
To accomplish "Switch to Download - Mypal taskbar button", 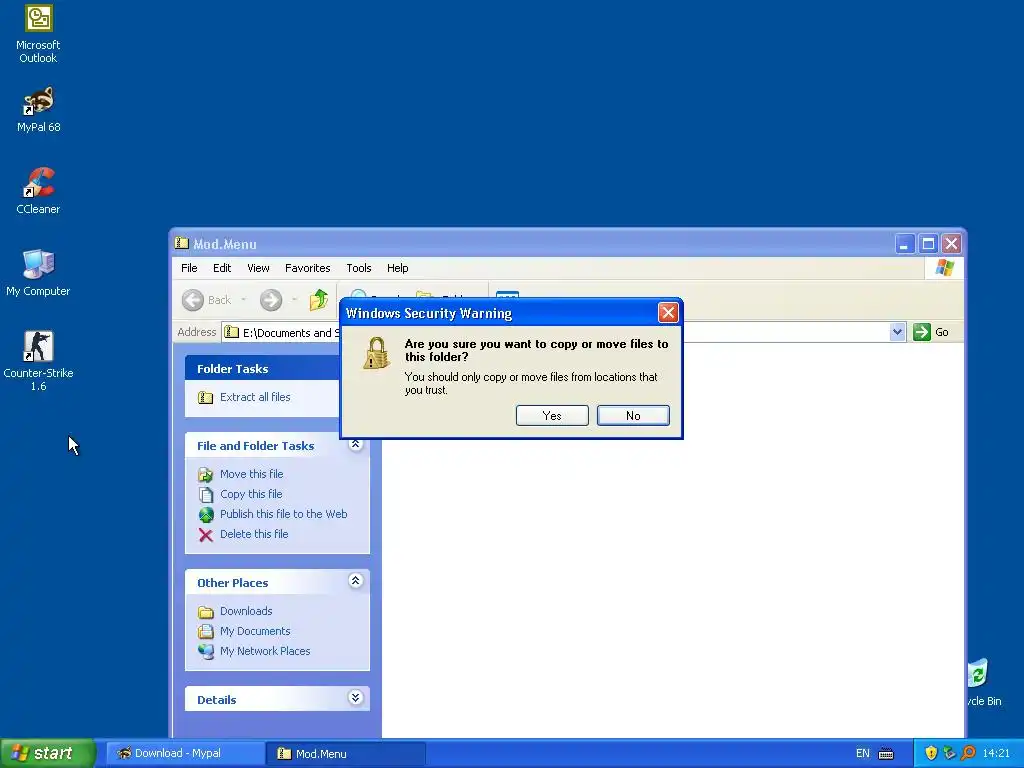I will 185,753.
